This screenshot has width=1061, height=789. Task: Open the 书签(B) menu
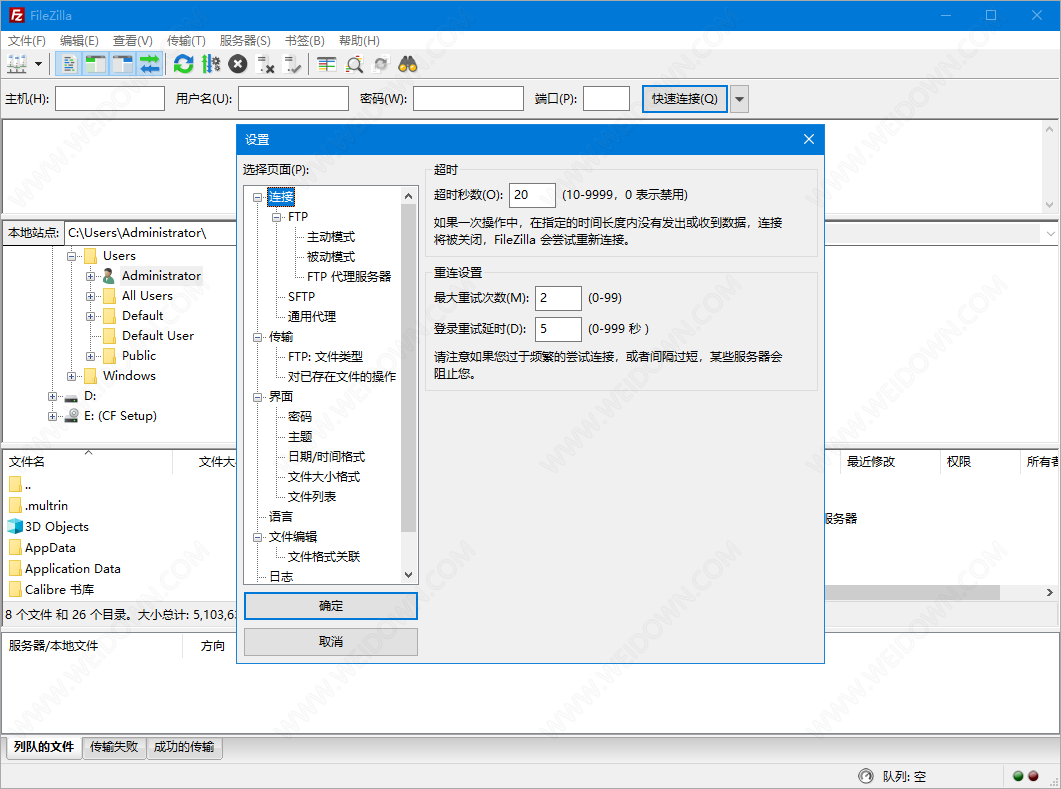[304, 41]
